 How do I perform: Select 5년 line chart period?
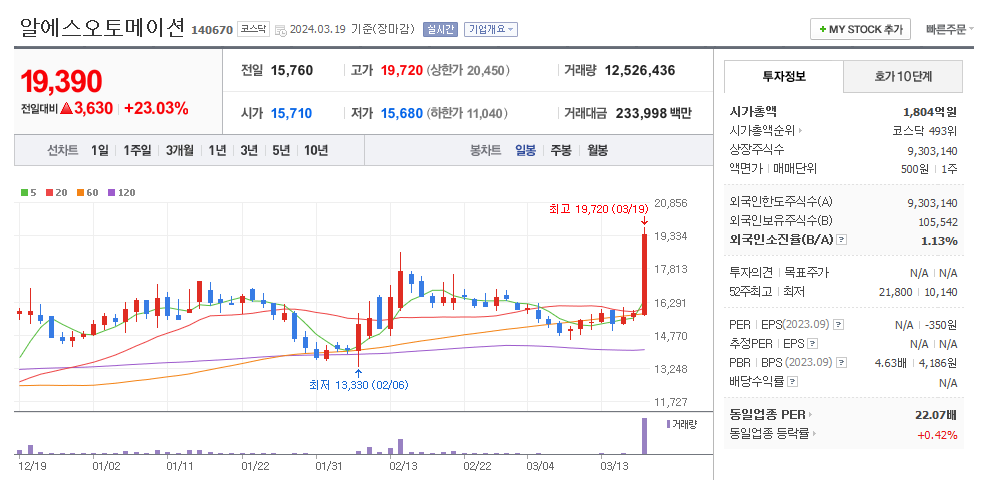point(281,151)
